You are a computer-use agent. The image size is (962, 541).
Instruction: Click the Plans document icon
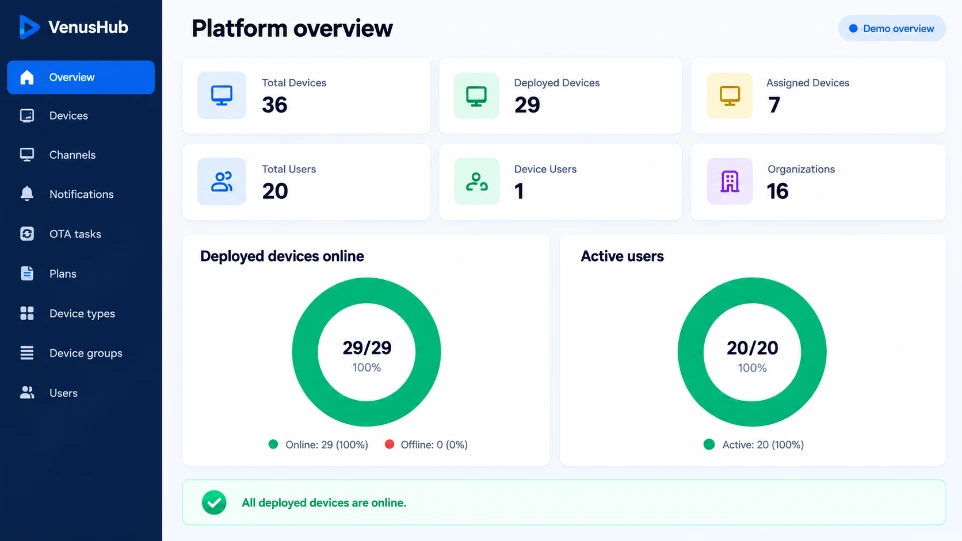click(27, 274)
